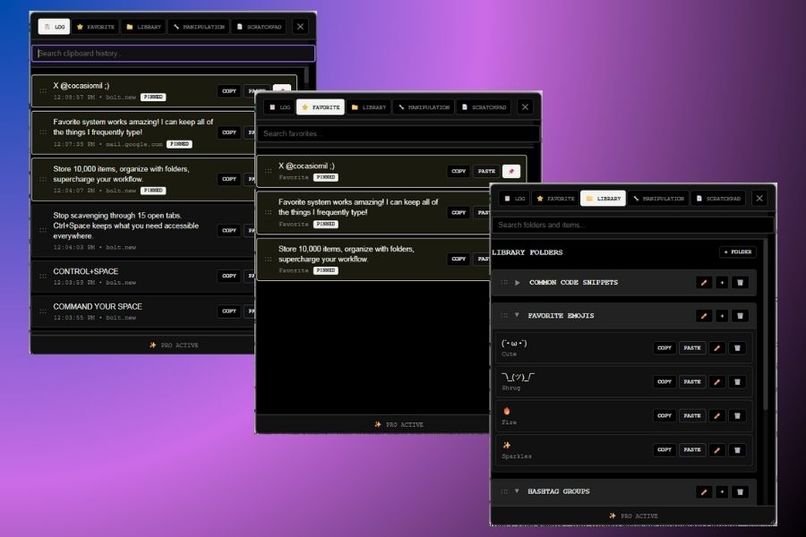Delete the Shrug item
The height and width of the screenshot is (537, 806).
(737, 382)
